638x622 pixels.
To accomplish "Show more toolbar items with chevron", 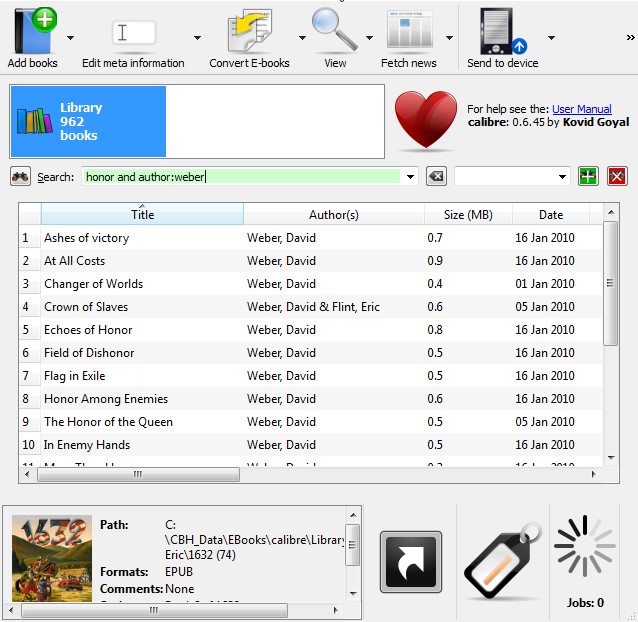I will click(x=630, y=37).
